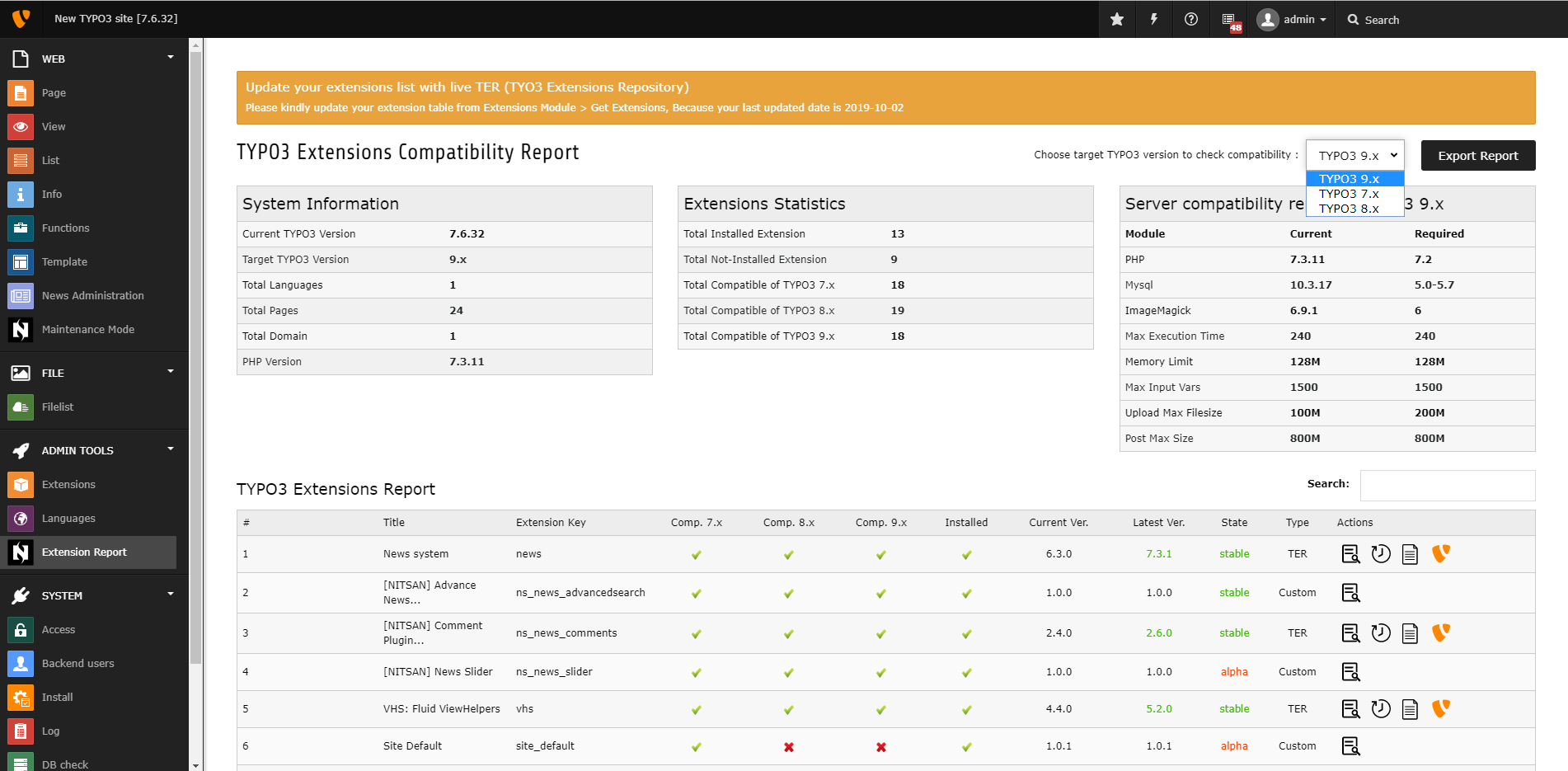Image resolution: width=1568 pixels, height=771 pixels.
Task: Open system information icon with 48 badge
Action: 1230,21
